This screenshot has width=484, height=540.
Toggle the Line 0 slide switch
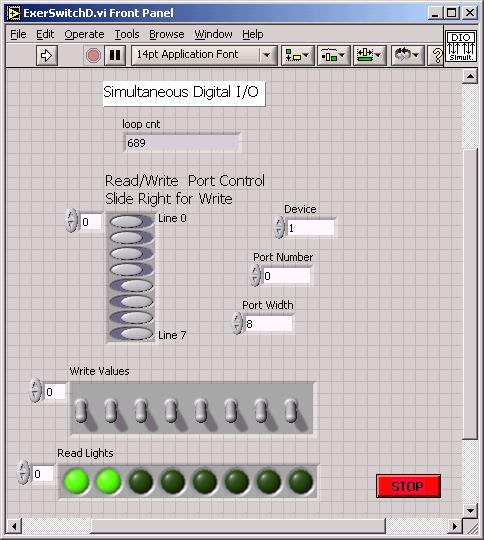coord(131,221)
